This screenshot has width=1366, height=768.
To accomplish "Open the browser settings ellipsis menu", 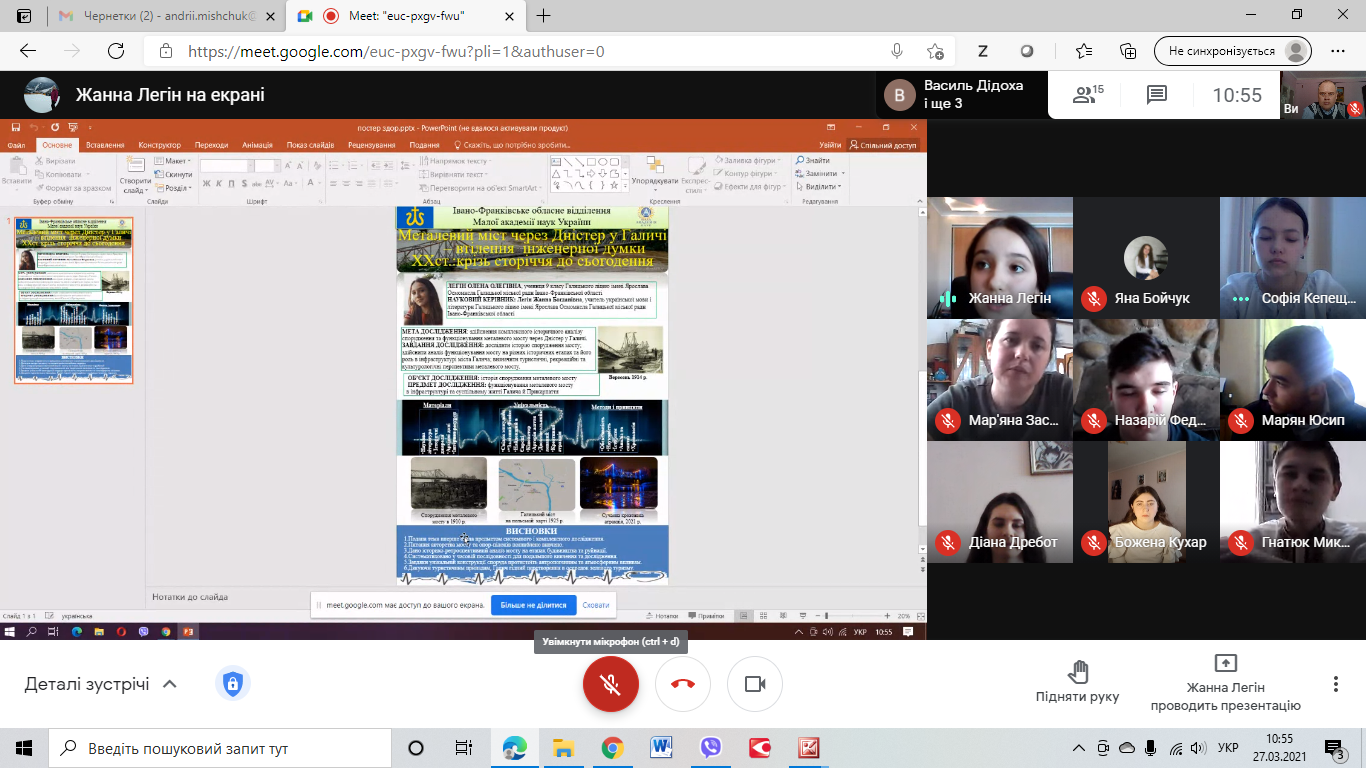I will pyautogui.click(x=1338, y=51).
